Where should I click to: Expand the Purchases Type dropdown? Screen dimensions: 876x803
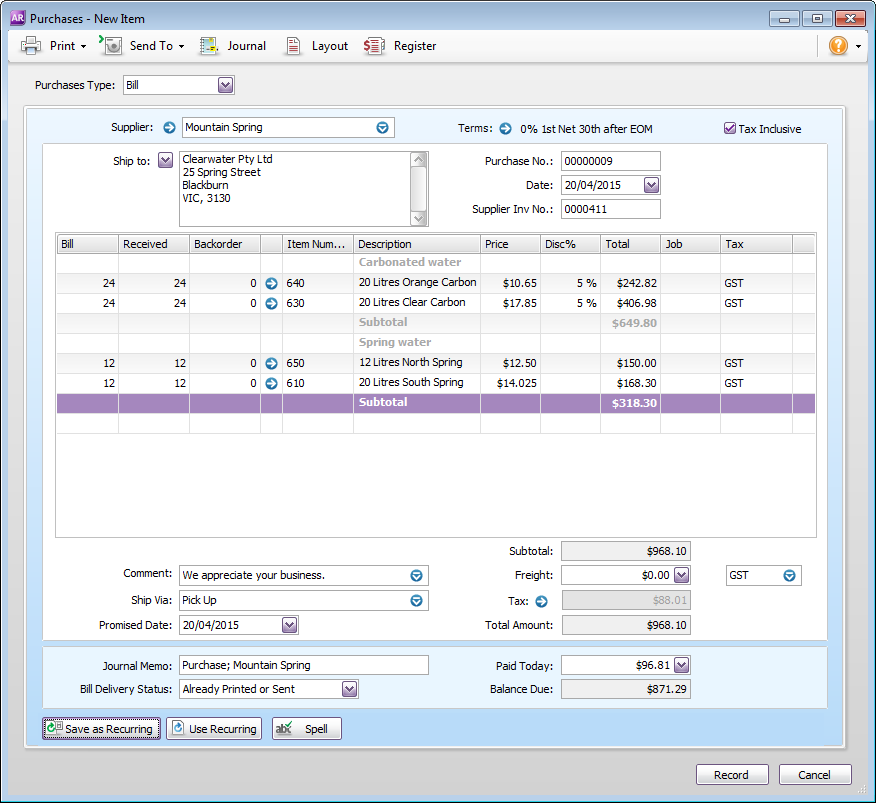click(225, 86)
